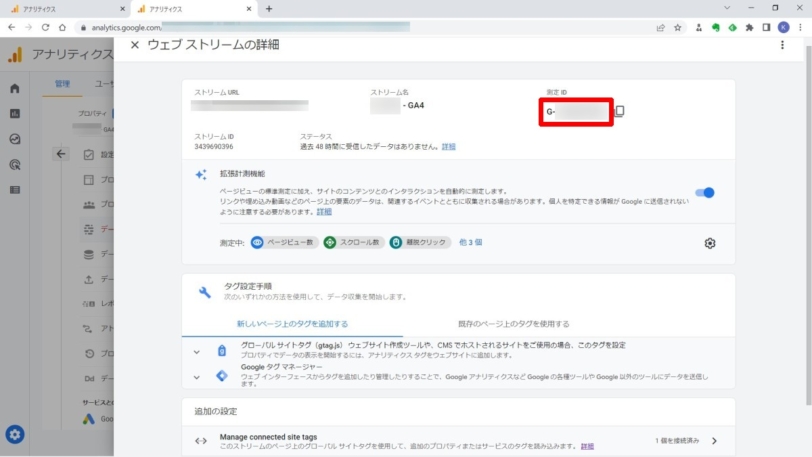Select the 新しいページ上のタグを追加する tab
The image size is (812, 457).
pyautogui.click(x=292, y=324)
